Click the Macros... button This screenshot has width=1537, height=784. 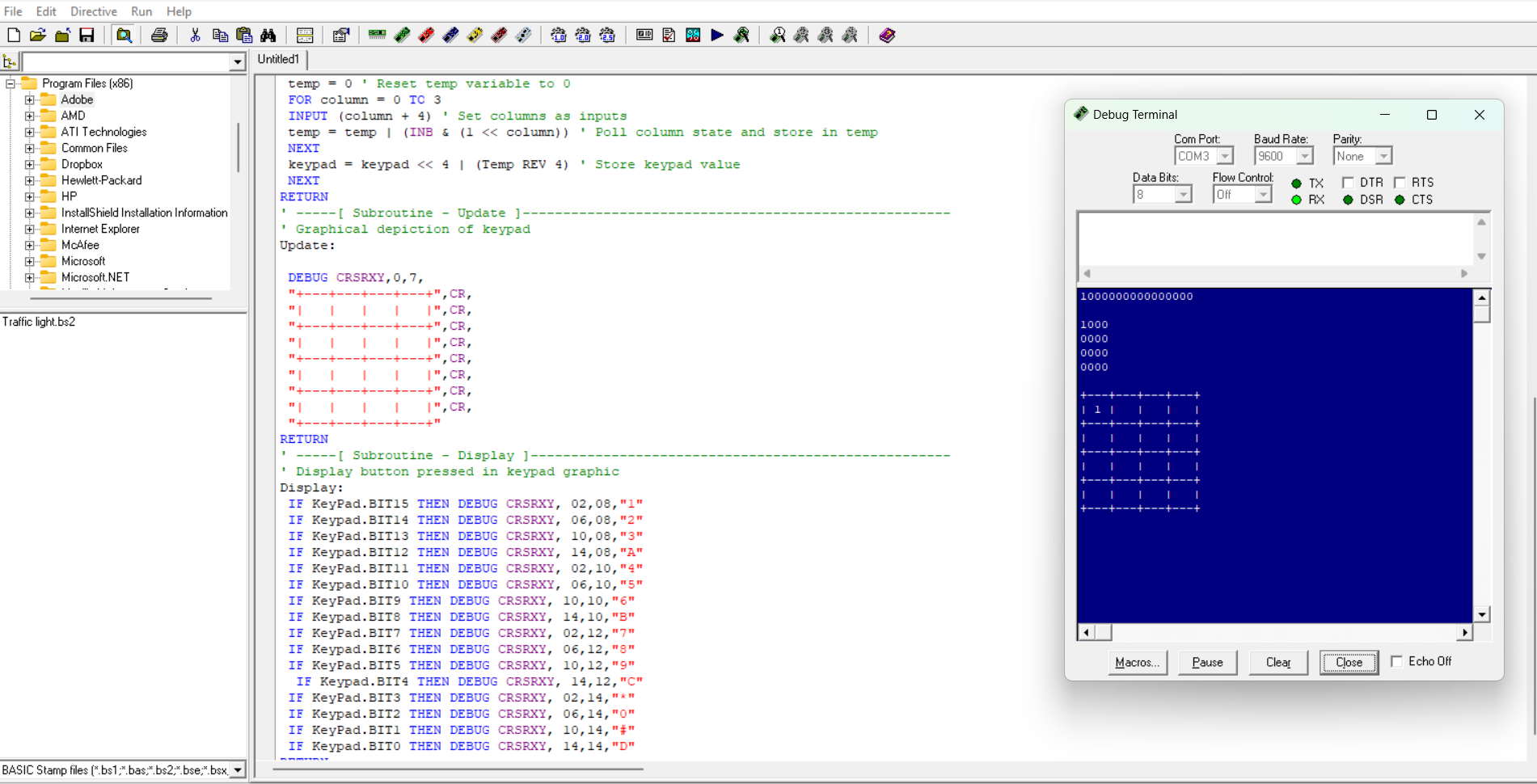click(1137, 662)
